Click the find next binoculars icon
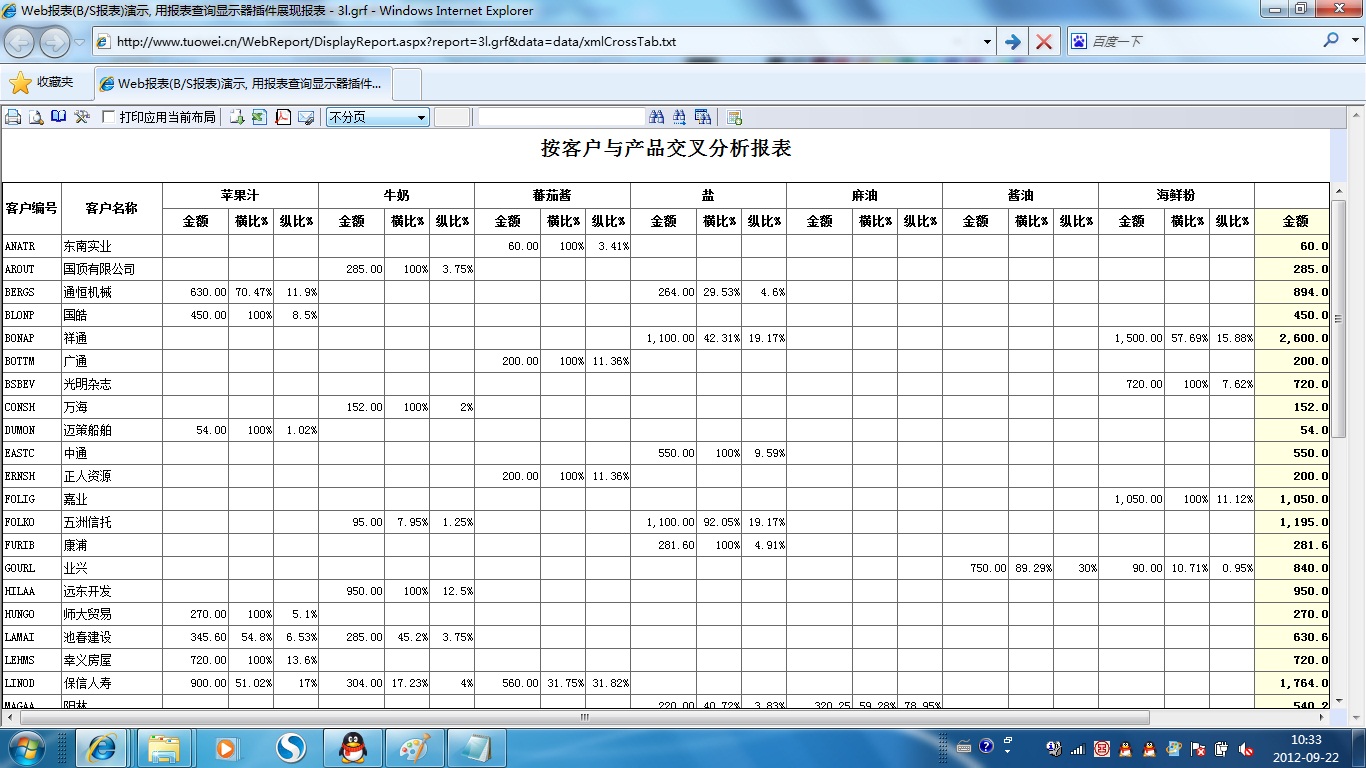1366x768 pixels. pyautogui.click(x=680, y=117)
